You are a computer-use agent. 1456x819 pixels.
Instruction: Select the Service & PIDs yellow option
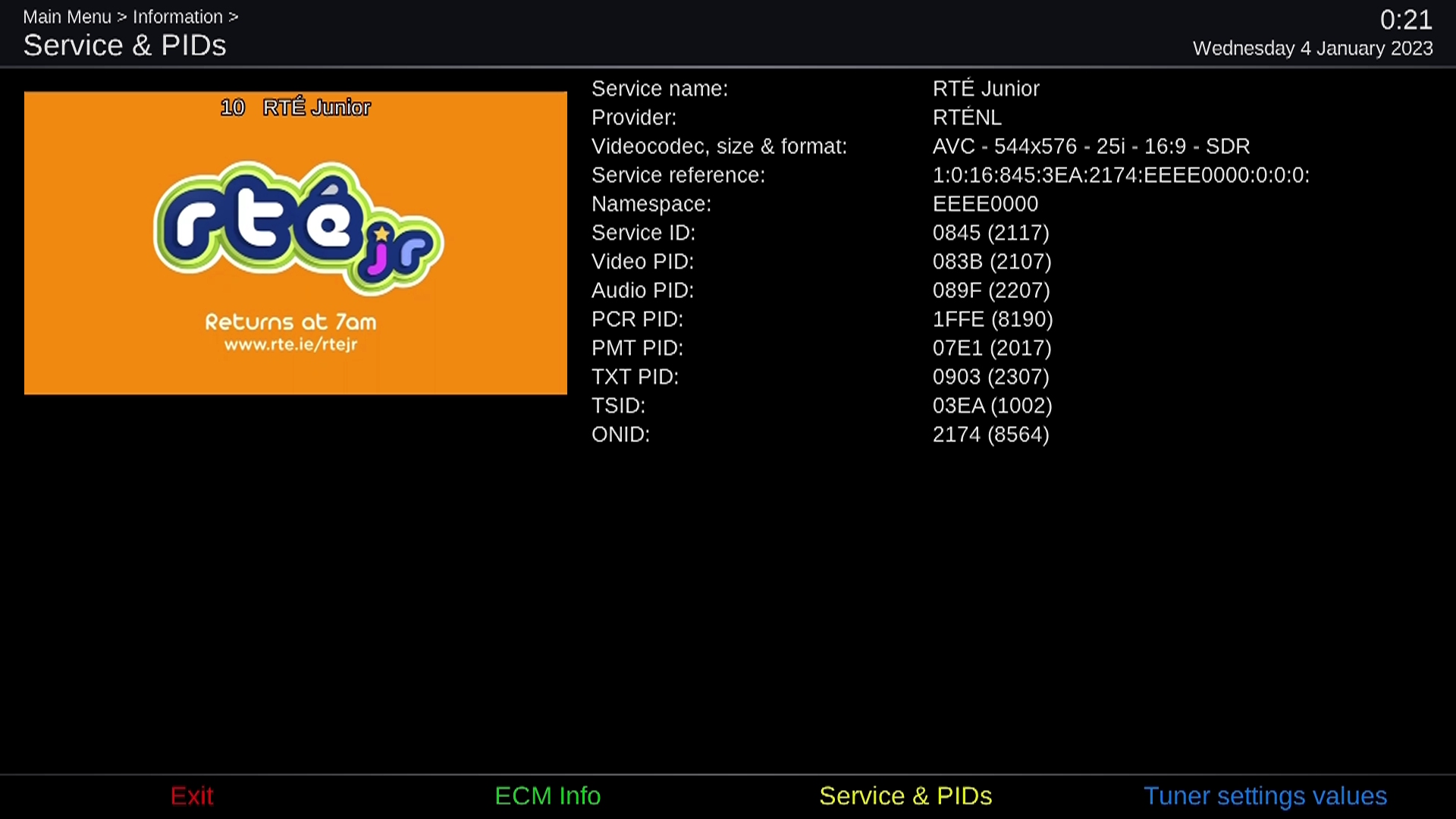point(905,796)
